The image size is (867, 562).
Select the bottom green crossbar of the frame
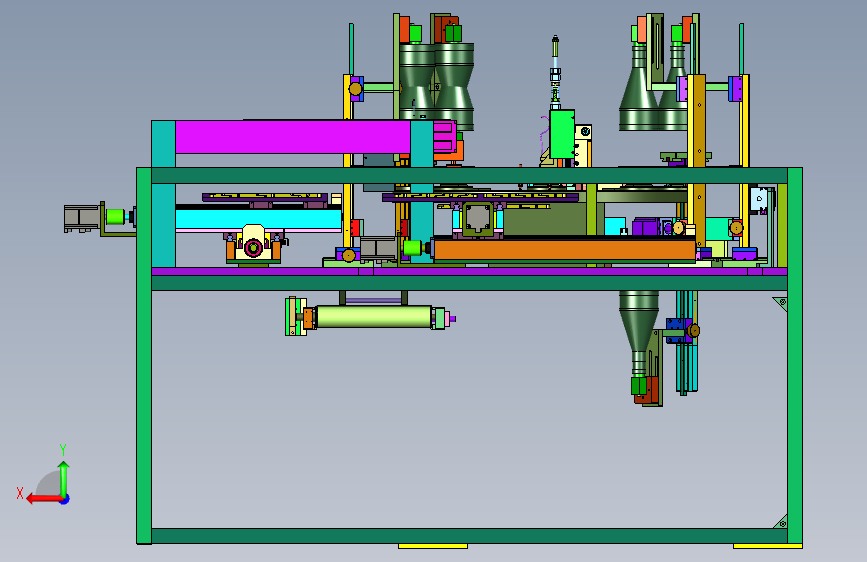click(x=469, y=535)
